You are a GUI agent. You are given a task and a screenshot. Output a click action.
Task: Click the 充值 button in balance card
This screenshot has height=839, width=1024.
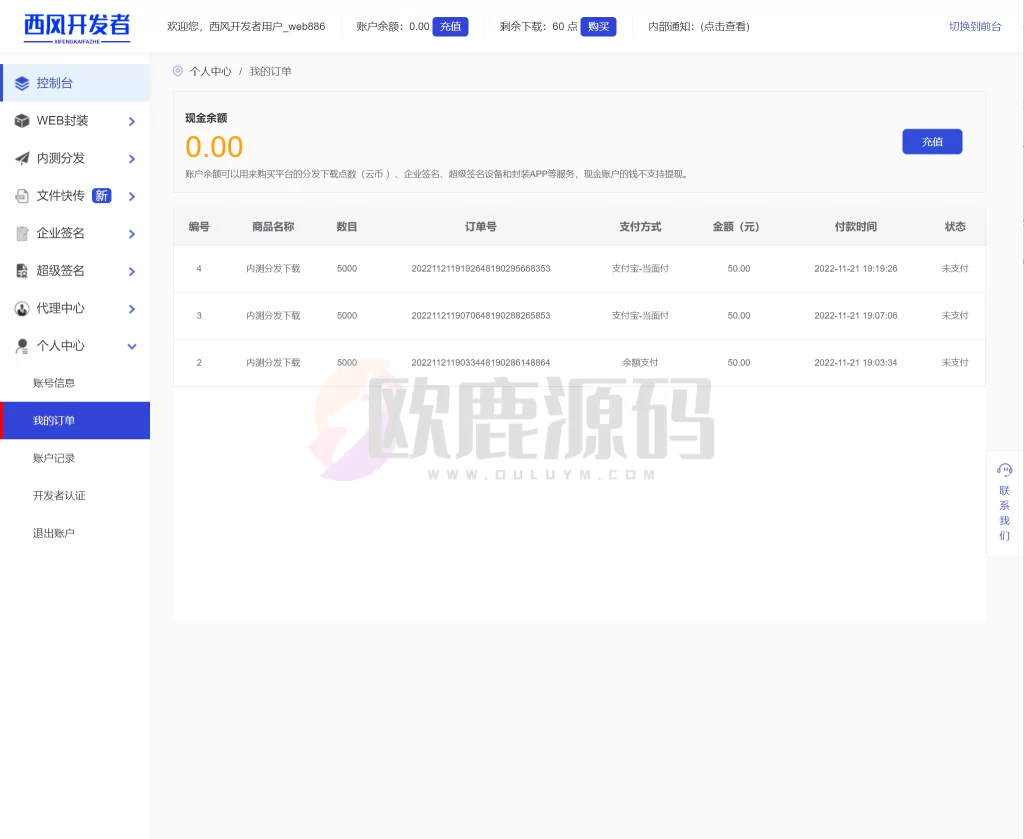tap(931, 141)
